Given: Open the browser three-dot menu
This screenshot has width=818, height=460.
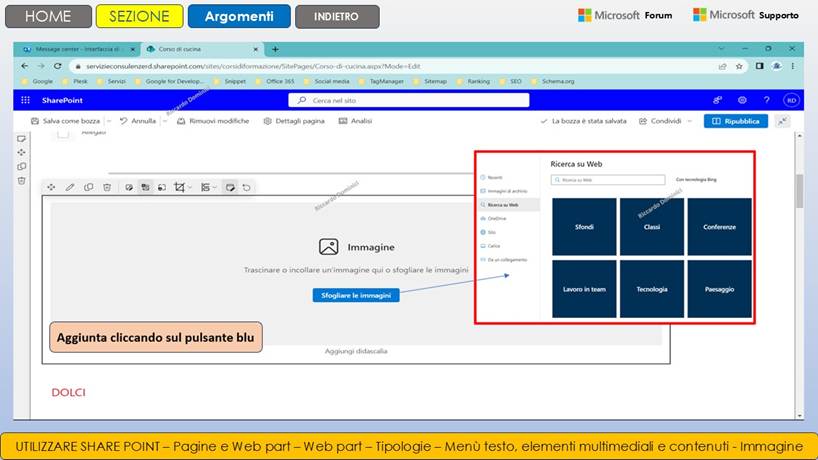Looking at the screenshot, I should [x=793, y=66].
